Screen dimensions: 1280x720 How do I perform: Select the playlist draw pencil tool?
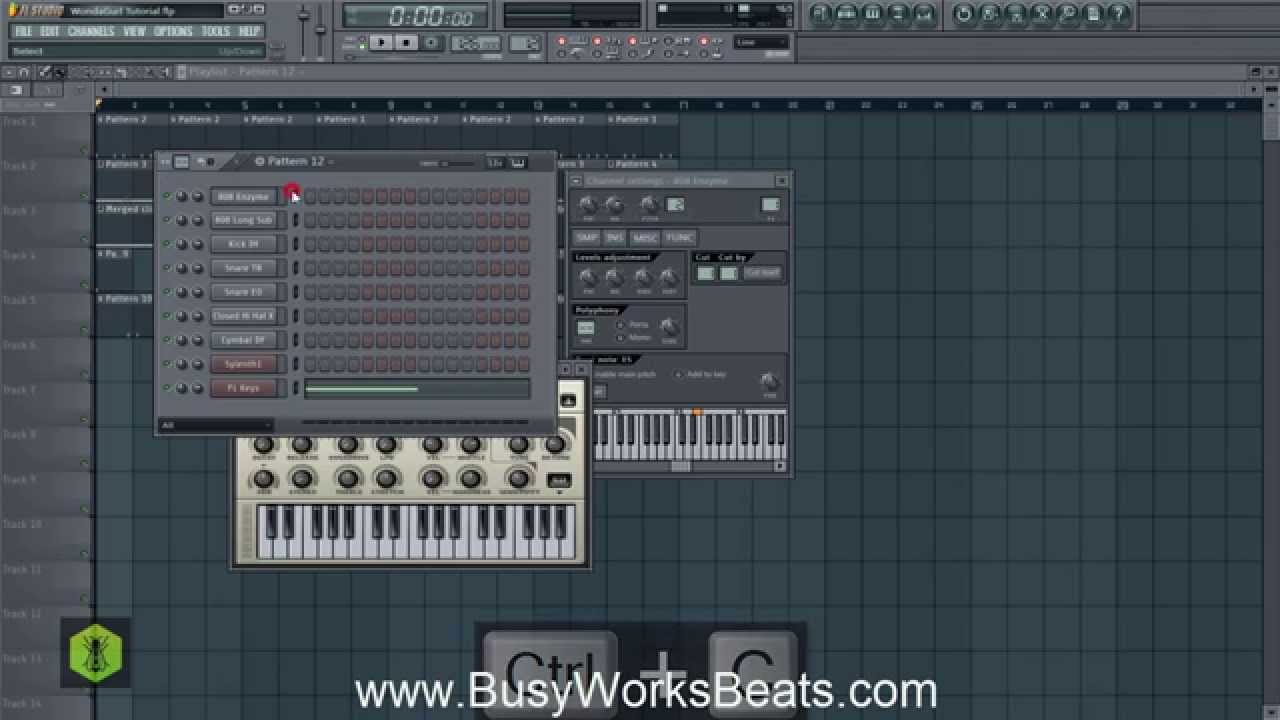pos(45,72)
